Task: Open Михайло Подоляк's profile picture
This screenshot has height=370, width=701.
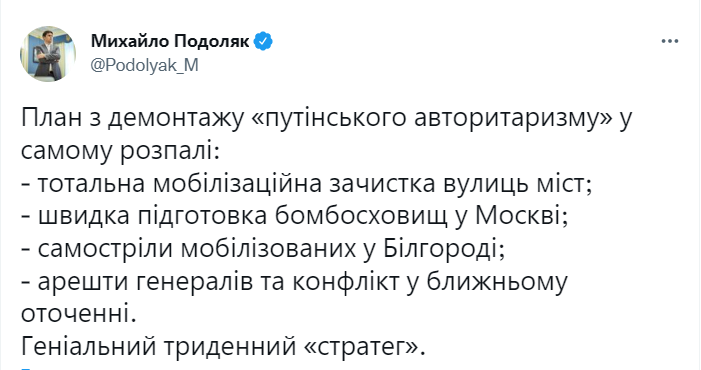Action: tap(48, 54)
